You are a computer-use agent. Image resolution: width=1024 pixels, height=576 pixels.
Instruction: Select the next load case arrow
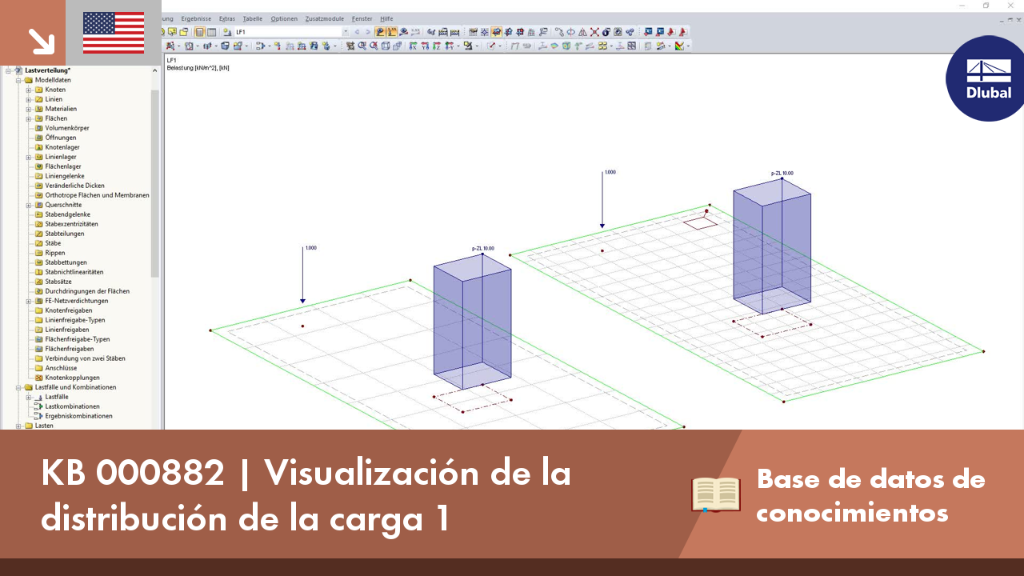point(368,31)
